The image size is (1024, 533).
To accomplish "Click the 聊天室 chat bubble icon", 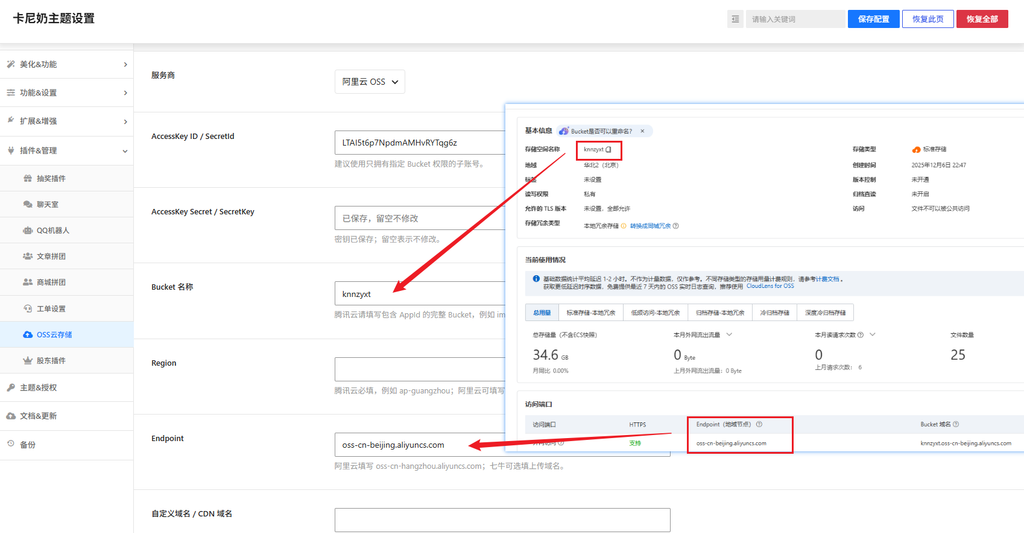I will click(27, 204).
